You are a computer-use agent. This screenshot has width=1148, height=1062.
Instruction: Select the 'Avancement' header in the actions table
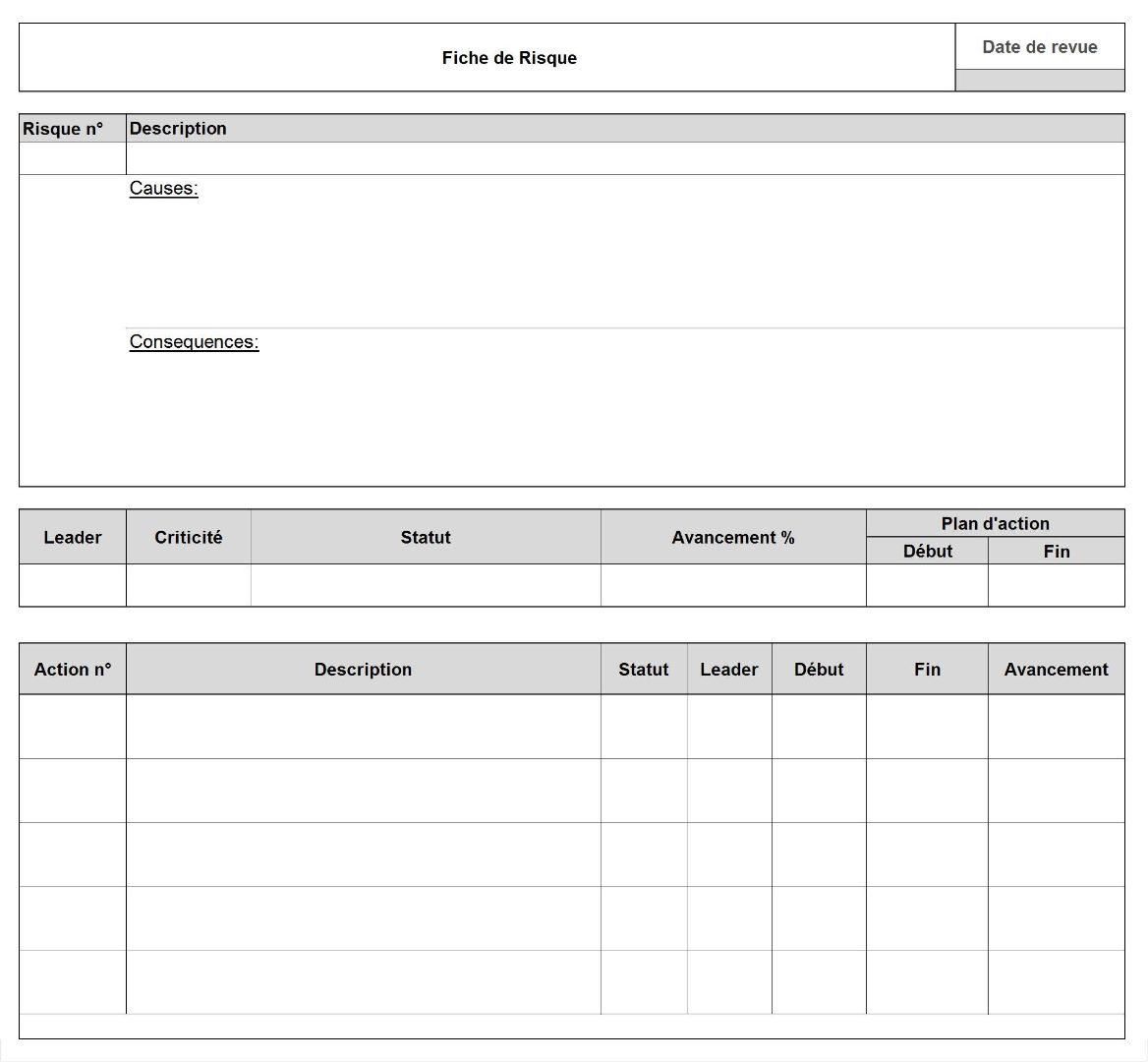pyautogui.click(x=1057, y=669)
